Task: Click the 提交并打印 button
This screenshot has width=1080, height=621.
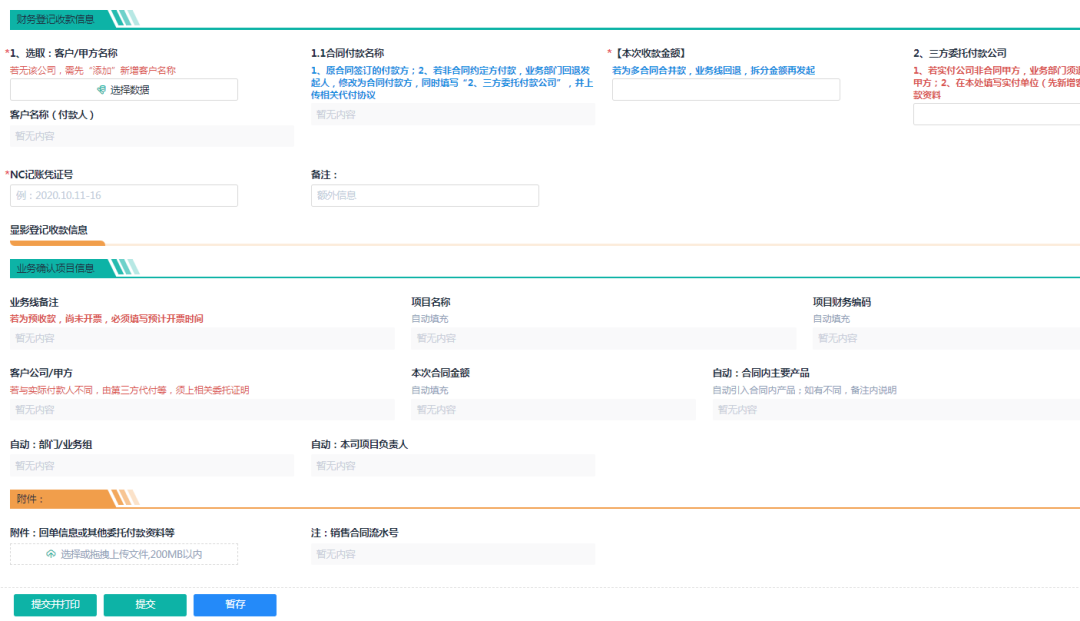Action: (x=55, y=604)
